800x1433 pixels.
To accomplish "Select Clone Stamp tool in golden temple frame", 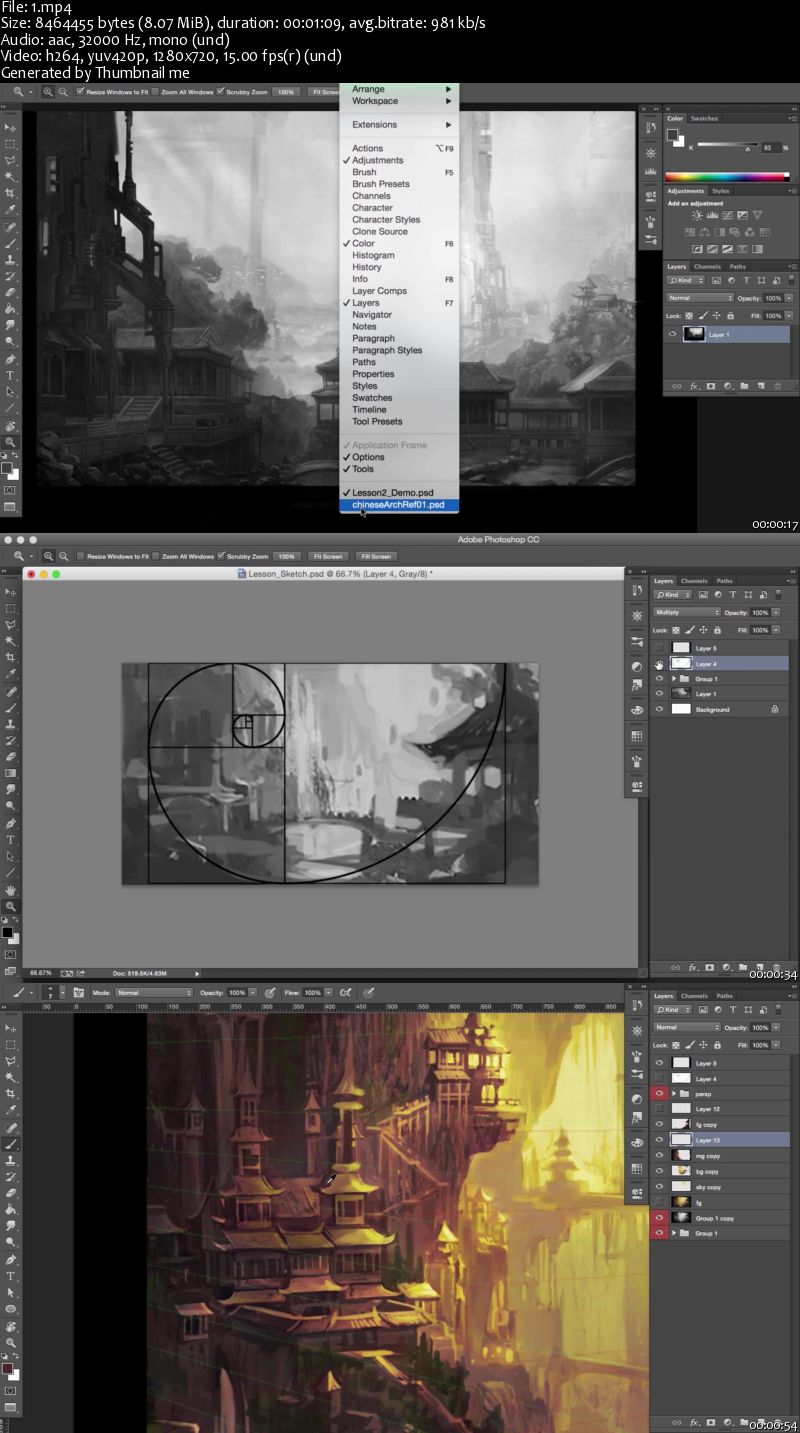I will click(x=11, y=1160).
